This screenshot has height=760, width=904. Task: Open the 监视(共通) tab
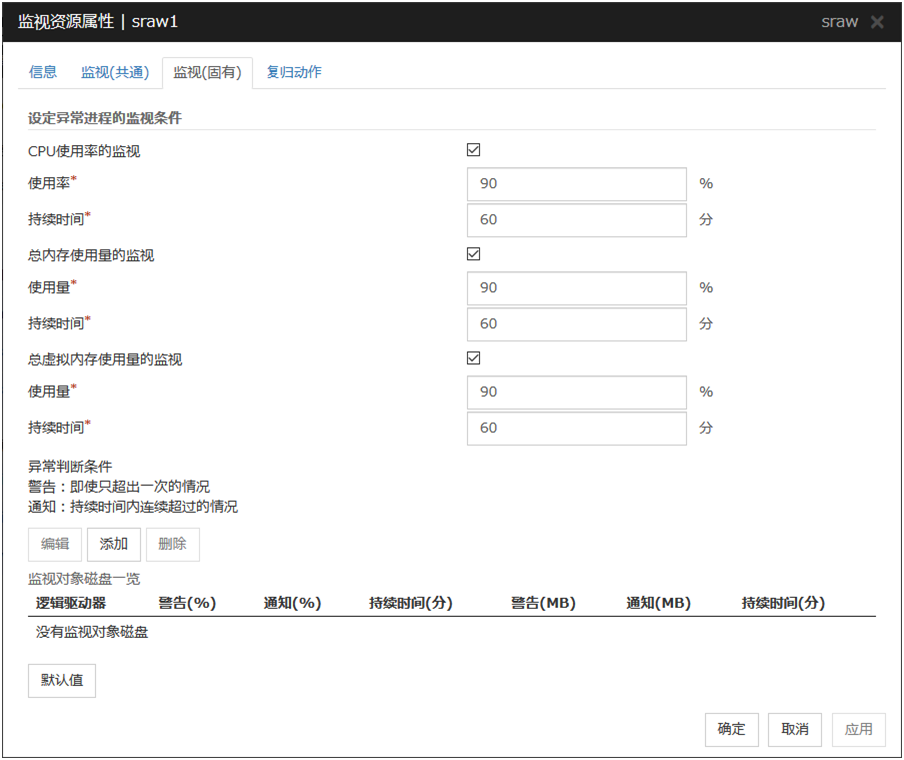(x=115, y=72)
